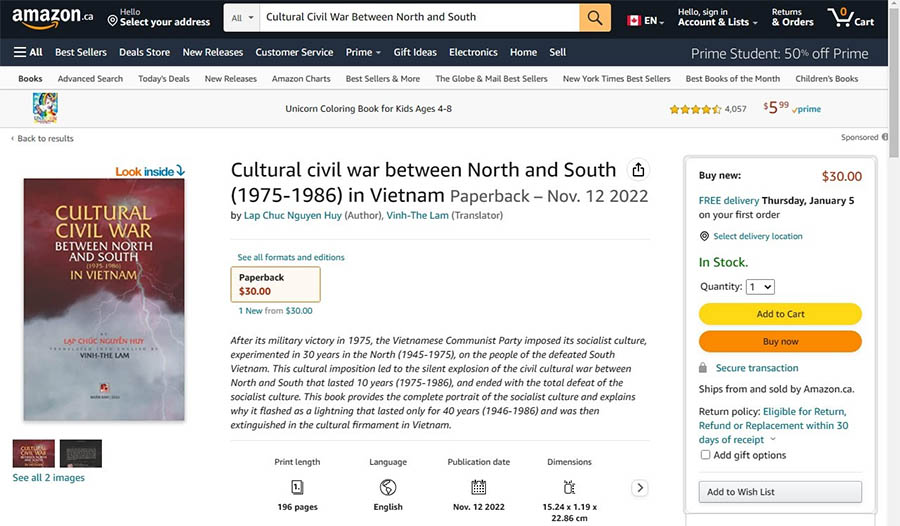The height and width of the screenshot is (526, 900).
Task: Go to the Children's Books tab
Action: tap(826, 79)
